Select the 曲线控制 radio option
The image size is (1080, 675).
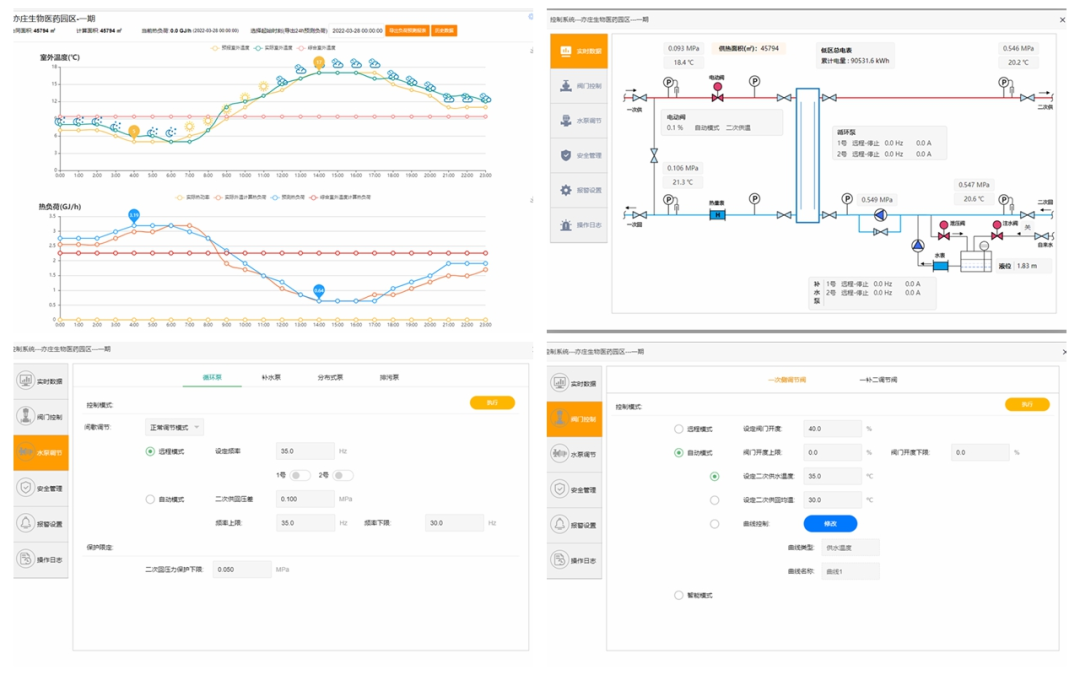click(x=714, y=524)
